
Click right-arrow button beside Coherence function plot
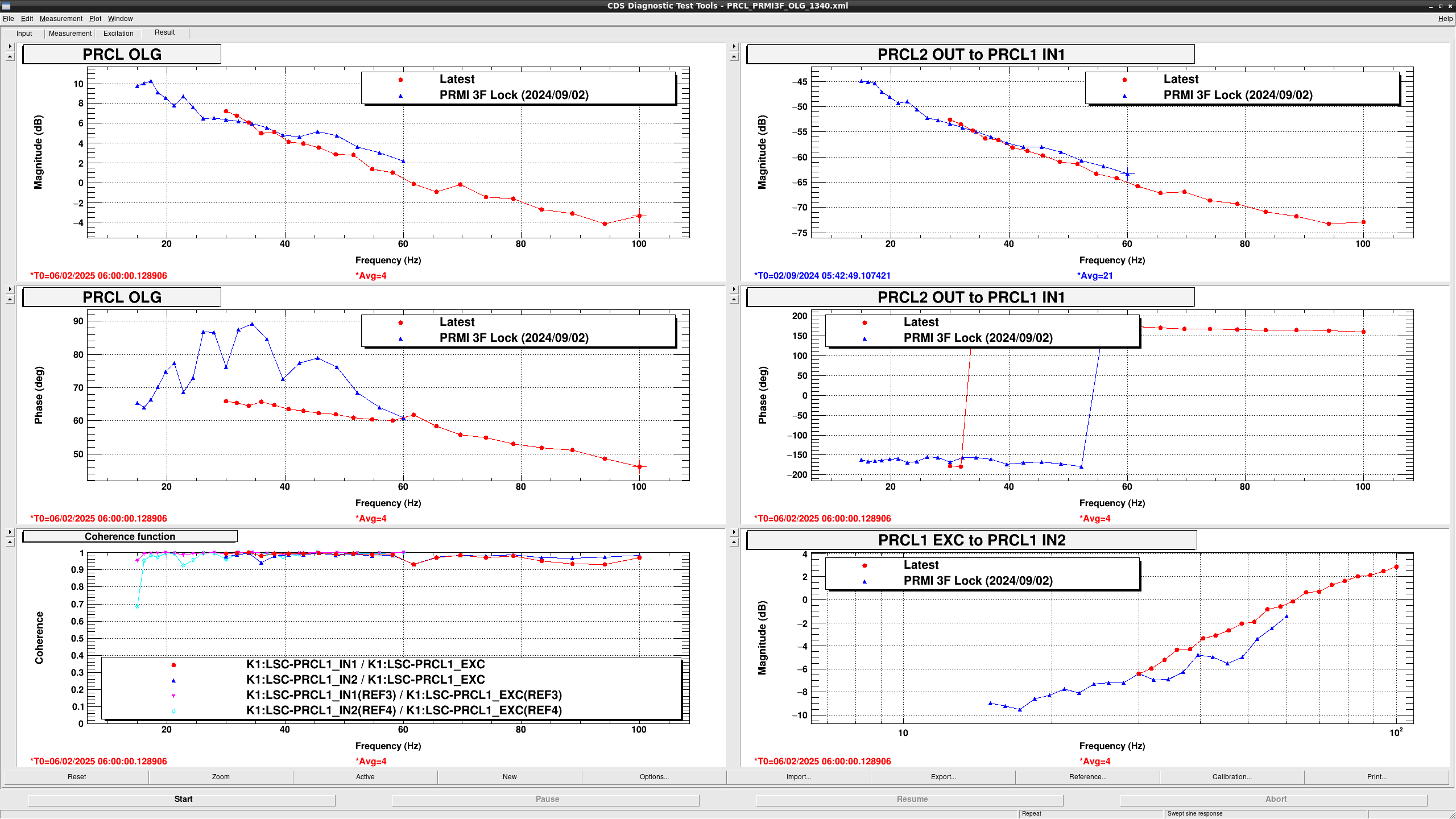point(10,532)
